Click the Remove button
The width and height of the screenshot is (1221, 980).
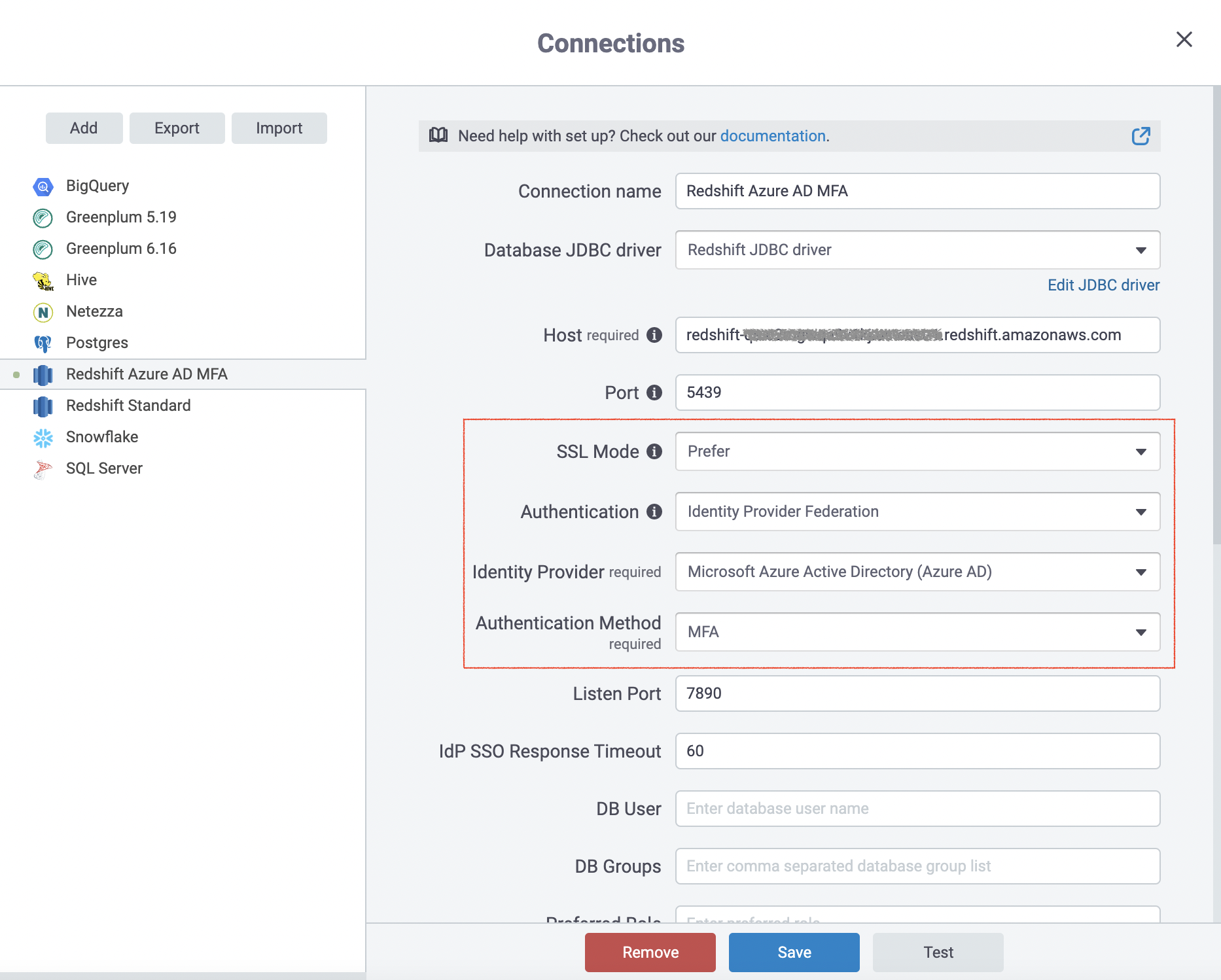[x=650, y=953]
